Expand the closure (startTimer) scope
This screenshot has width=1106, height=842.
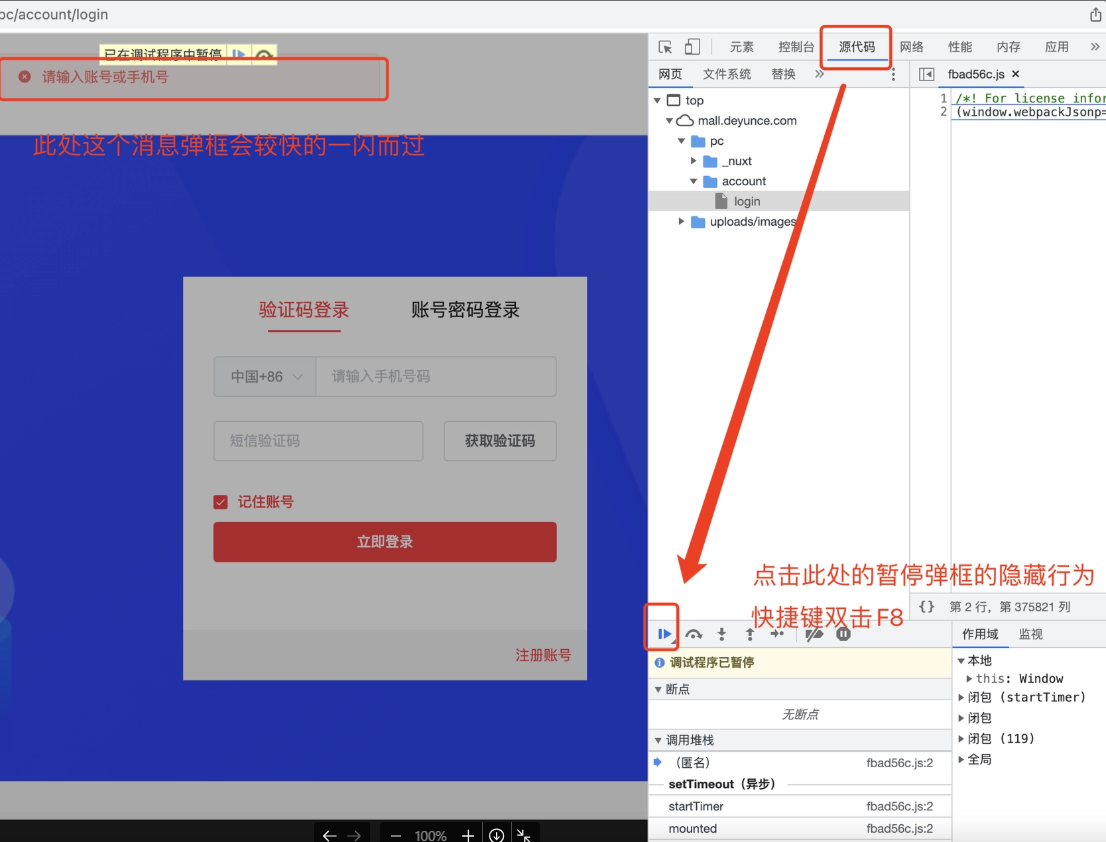961,697
